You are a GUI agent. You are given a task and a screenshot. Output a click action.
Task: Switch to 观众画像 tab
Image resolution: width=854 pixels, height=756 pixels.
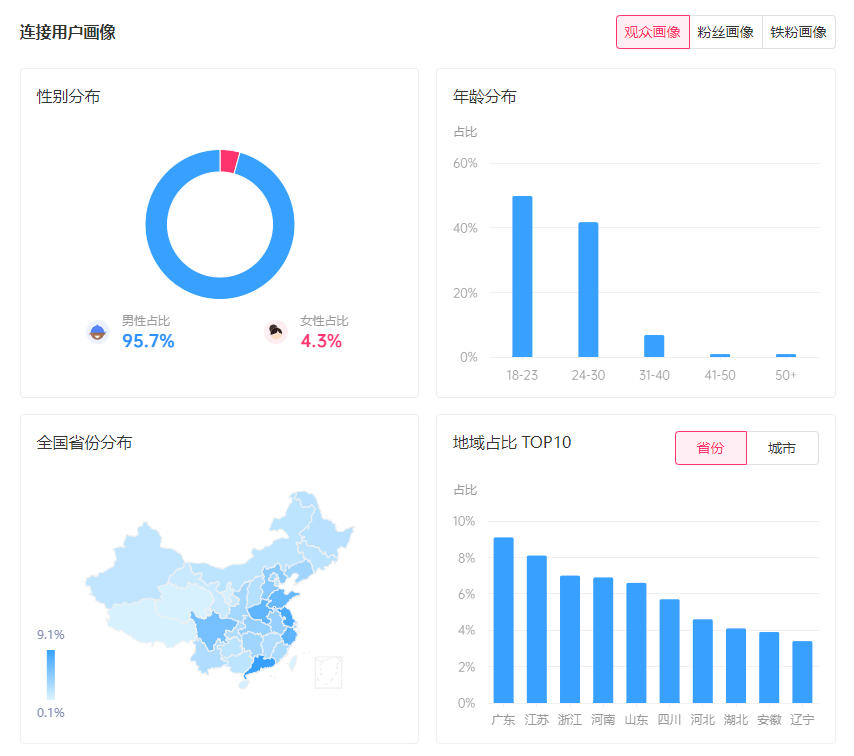[x=652, y=32]
